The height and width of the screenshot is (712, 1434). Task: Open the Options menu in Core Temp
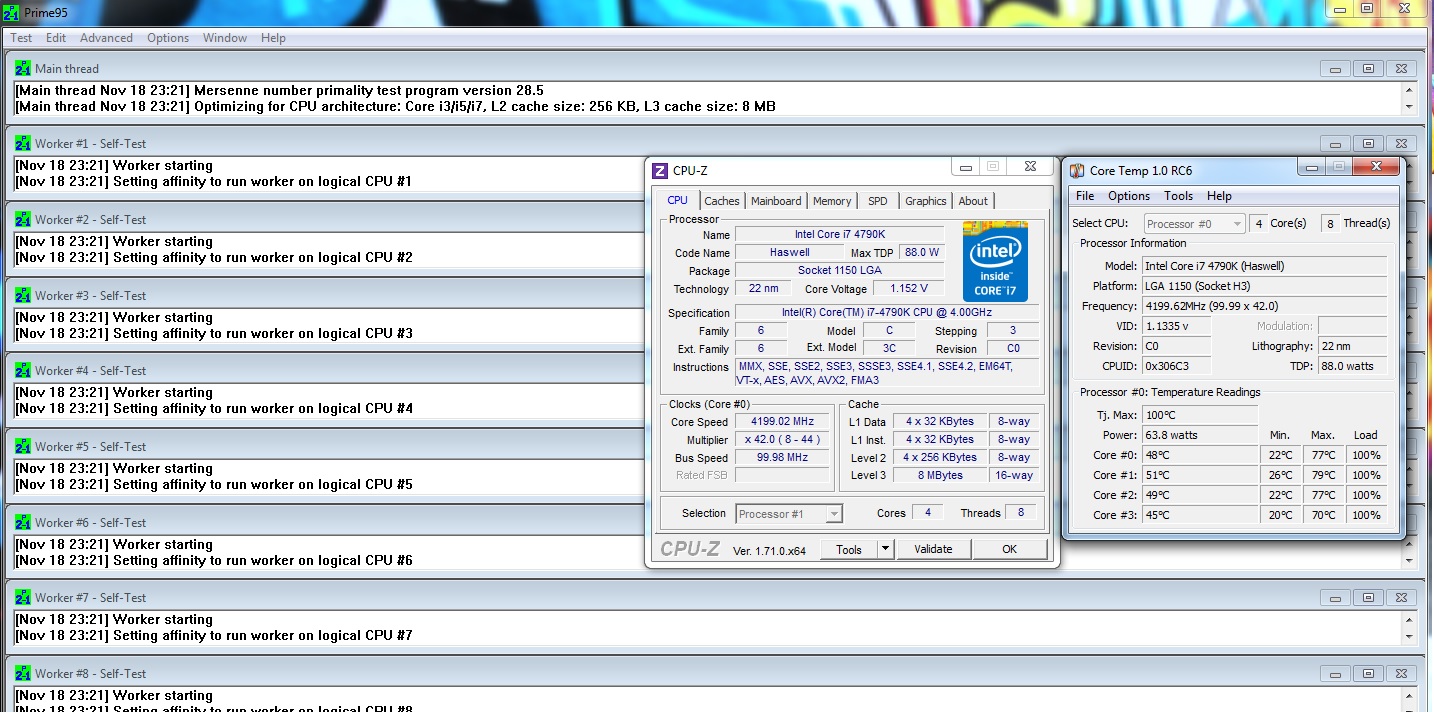coord(1129,196)
